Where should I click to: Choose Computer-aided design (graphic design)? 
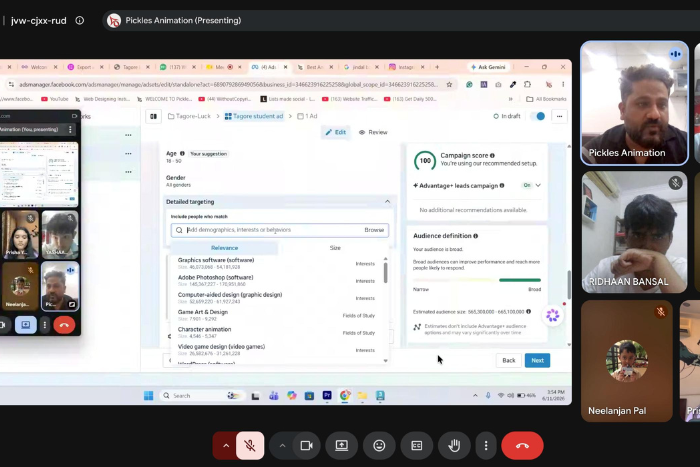click(276, 298)
